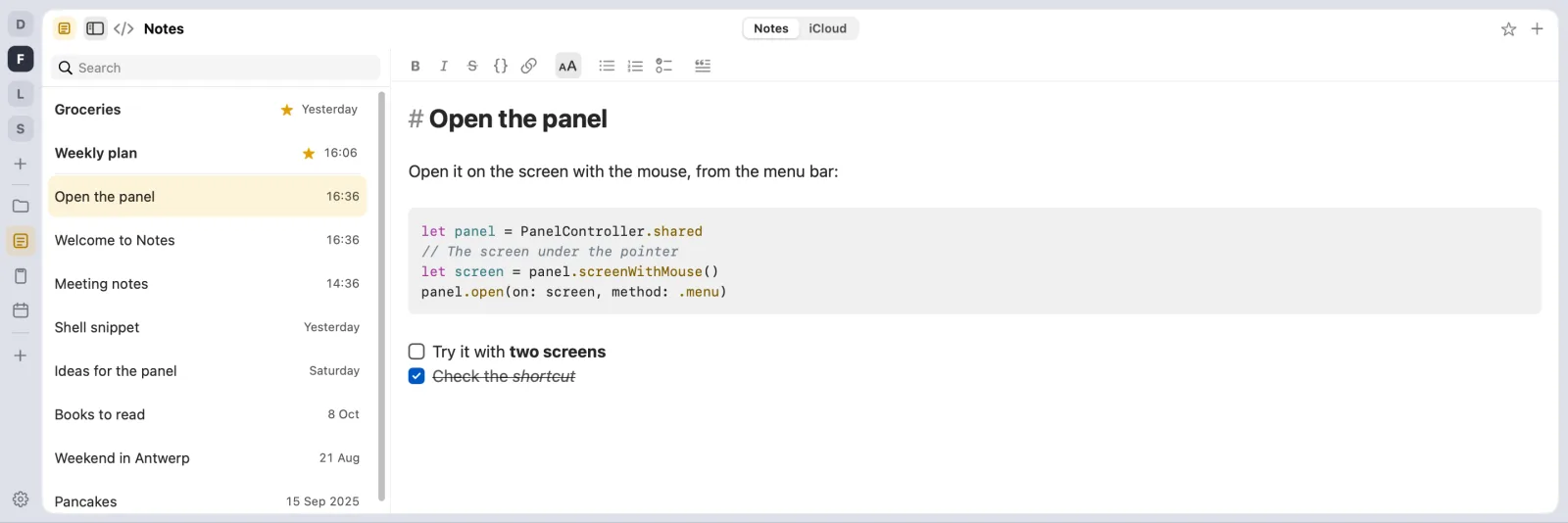Image resolution: width=1568 pixels, height=523 pixels.
Task: Open settings gear at the bottom left
Action: [21, 499]
